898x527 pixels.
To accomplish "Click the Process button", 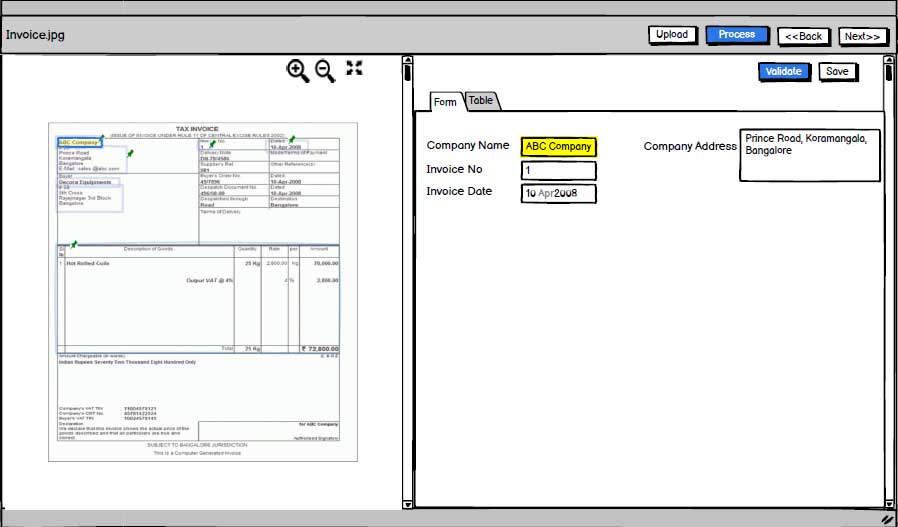I will (737, 35).
